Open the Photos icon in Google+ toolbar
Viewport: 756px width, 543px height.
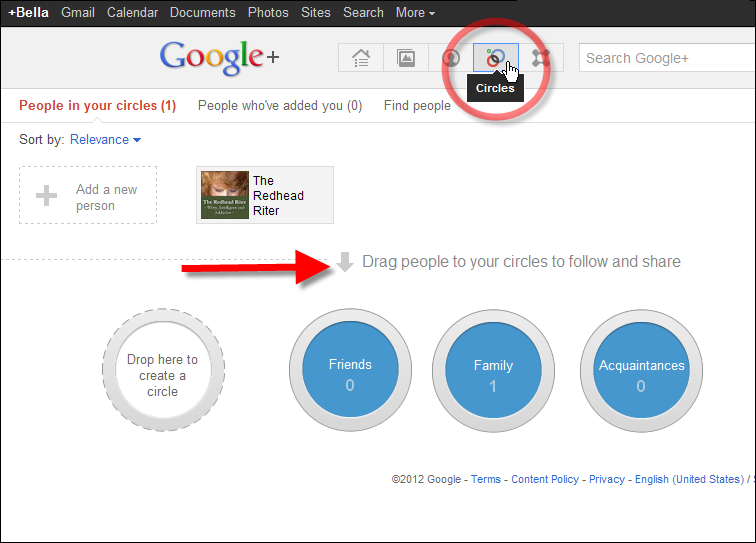(406, 58)
